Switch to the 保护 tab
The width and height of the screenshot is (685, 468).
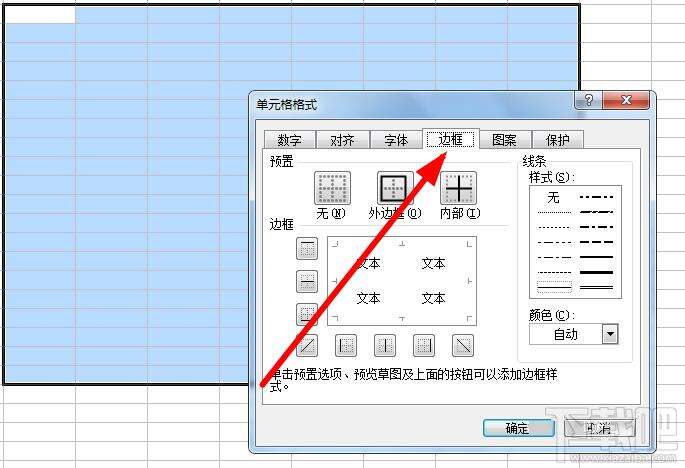[x=558, y=140]
